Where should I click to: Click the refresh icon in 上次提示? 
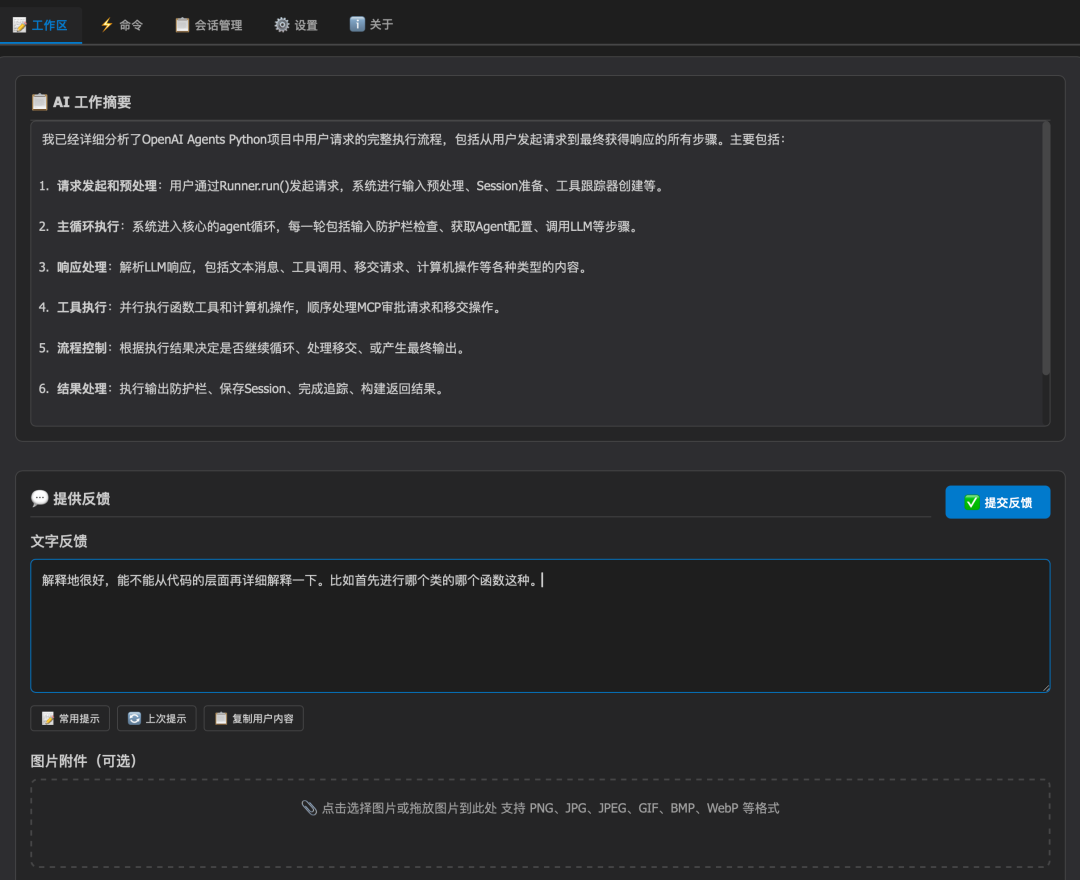[x=134, y=718]
